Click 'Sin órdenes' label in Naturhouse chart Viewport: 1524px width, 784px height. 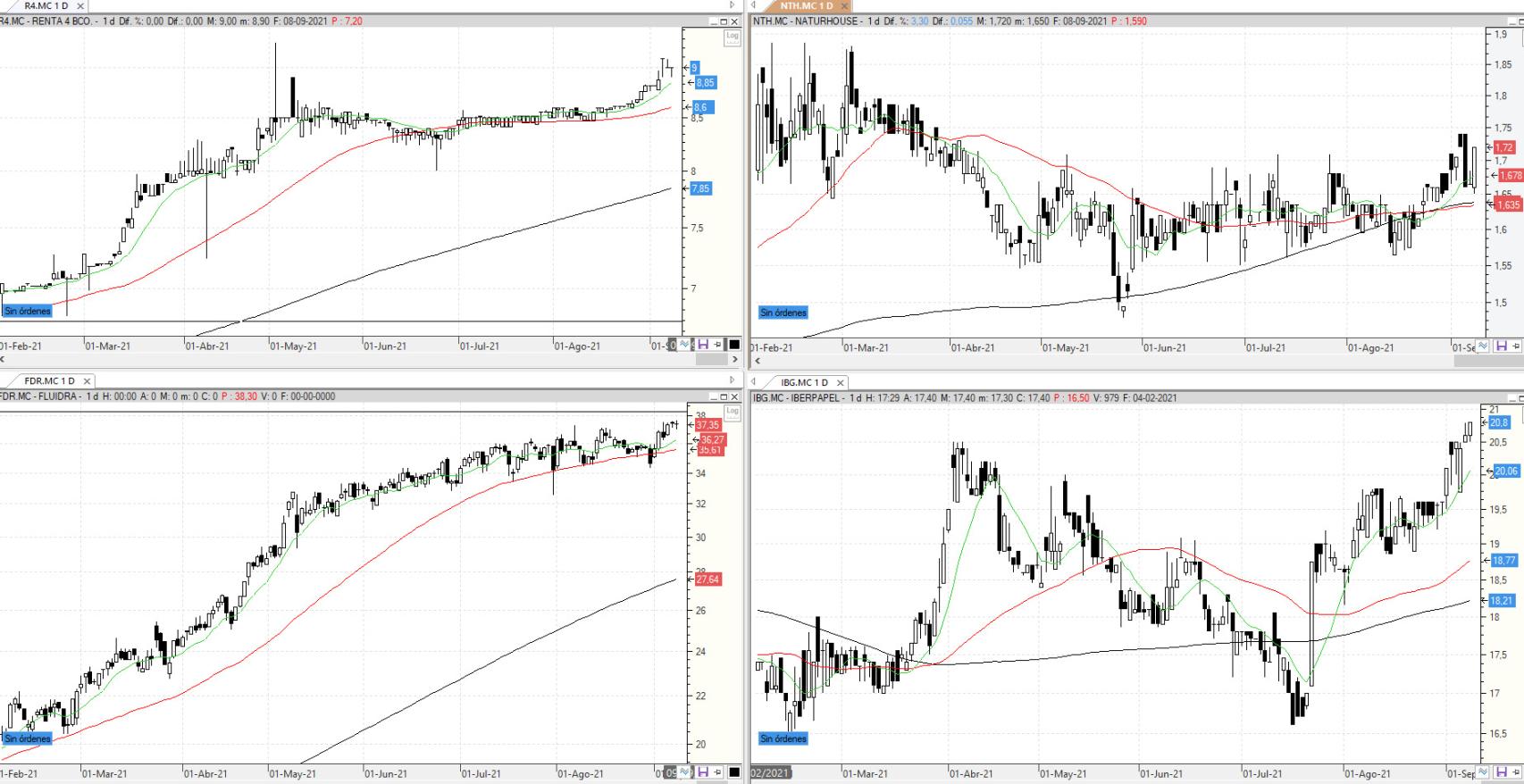point(783,313)
